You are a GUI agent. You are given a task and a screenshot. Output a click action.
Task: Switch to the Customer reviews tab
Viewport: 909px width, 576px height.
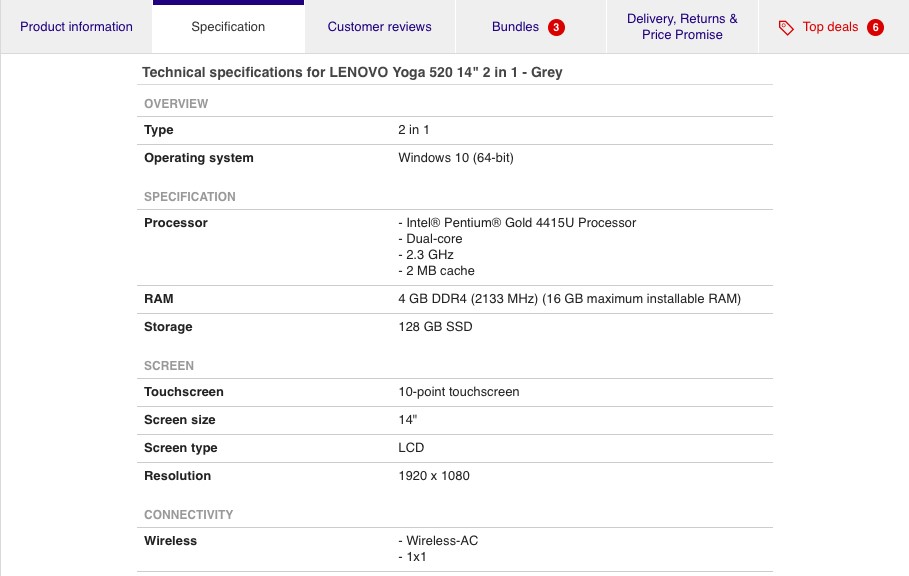[x=380, y=27]
